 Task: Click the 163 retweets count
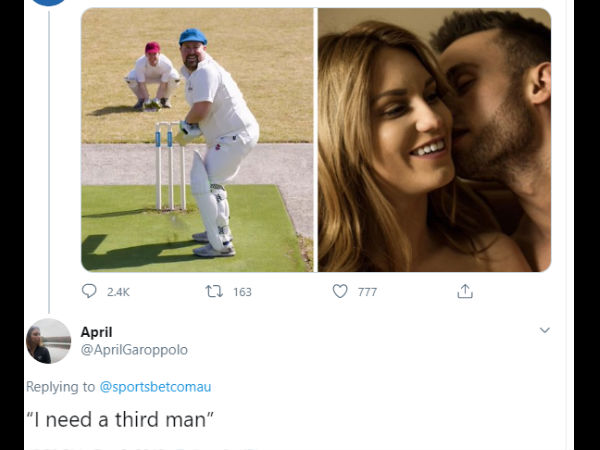point(242,292)
